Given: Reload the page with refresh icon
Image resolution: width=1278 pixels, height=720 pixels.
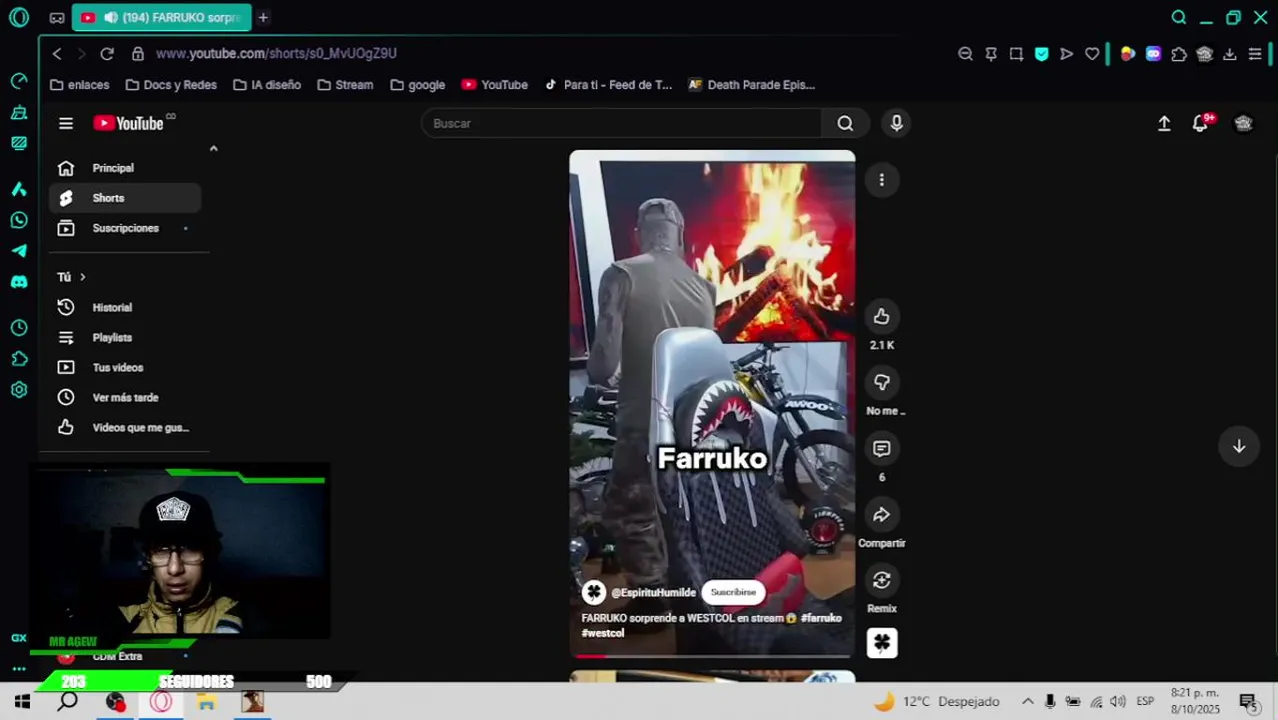Looking at the screenshot, I should pyautogui.click(x=107, y=53).
